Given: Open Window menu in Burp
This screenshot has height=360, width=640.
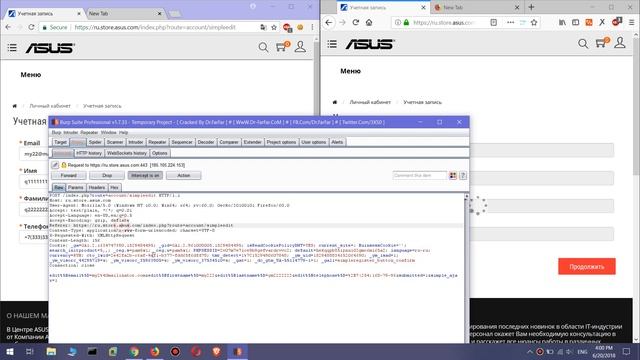Looking at the screenshot, I should pyautogui.click(x=109, y=133).
